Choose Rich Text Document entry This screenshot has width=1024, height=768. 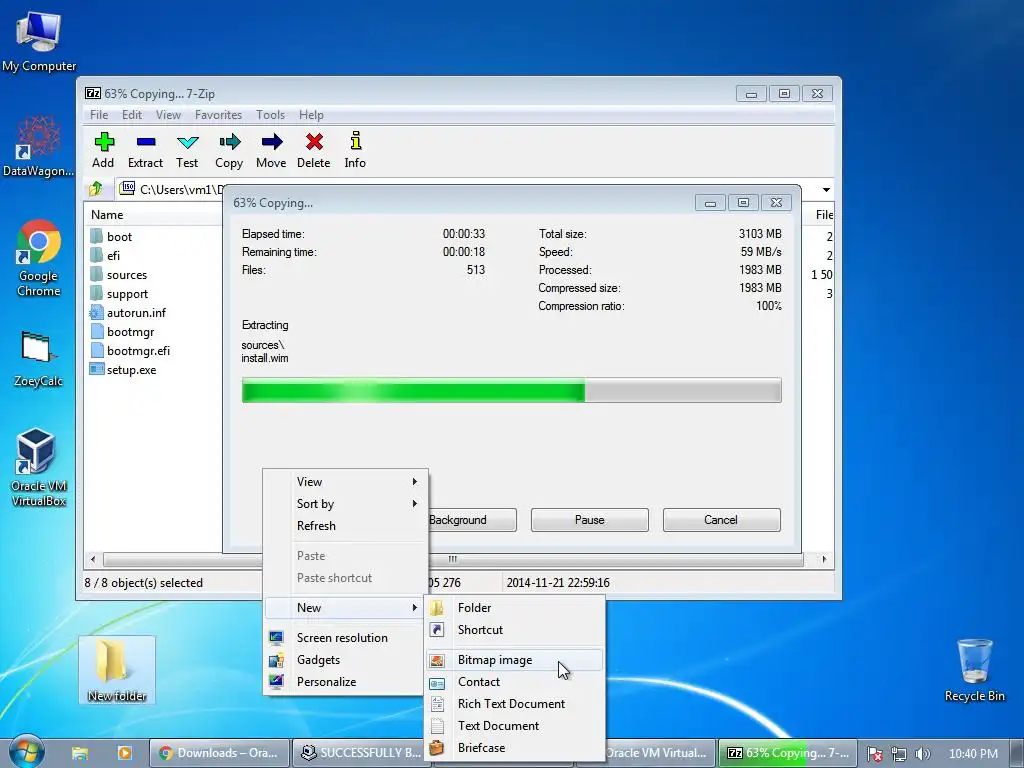(515, 703)
